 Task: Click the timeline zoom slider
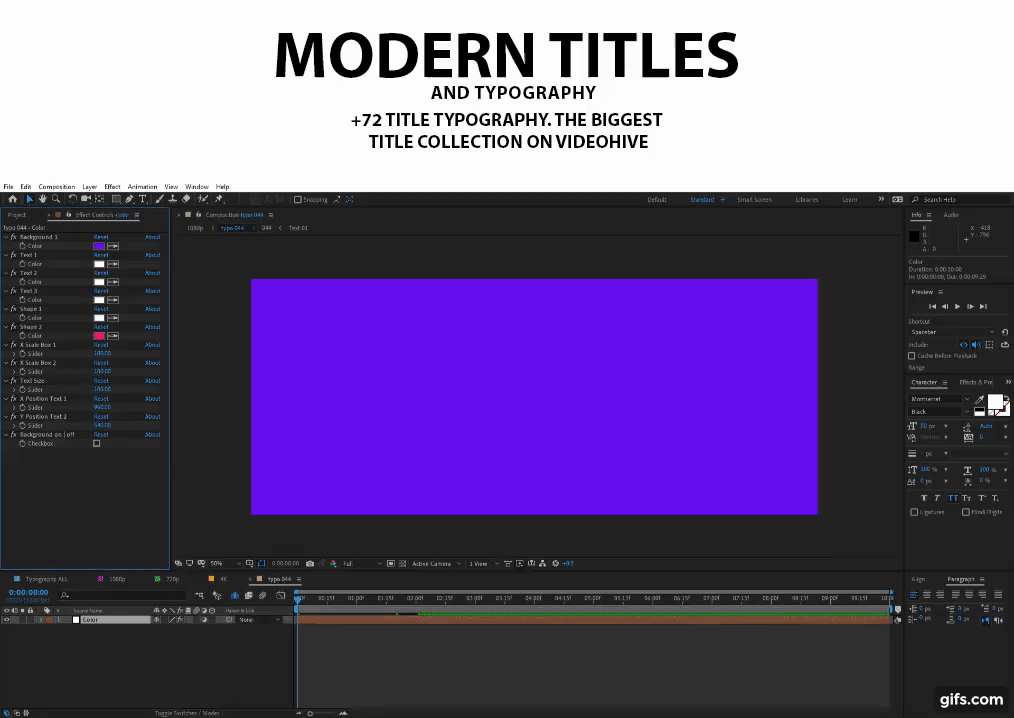point(310,713)
